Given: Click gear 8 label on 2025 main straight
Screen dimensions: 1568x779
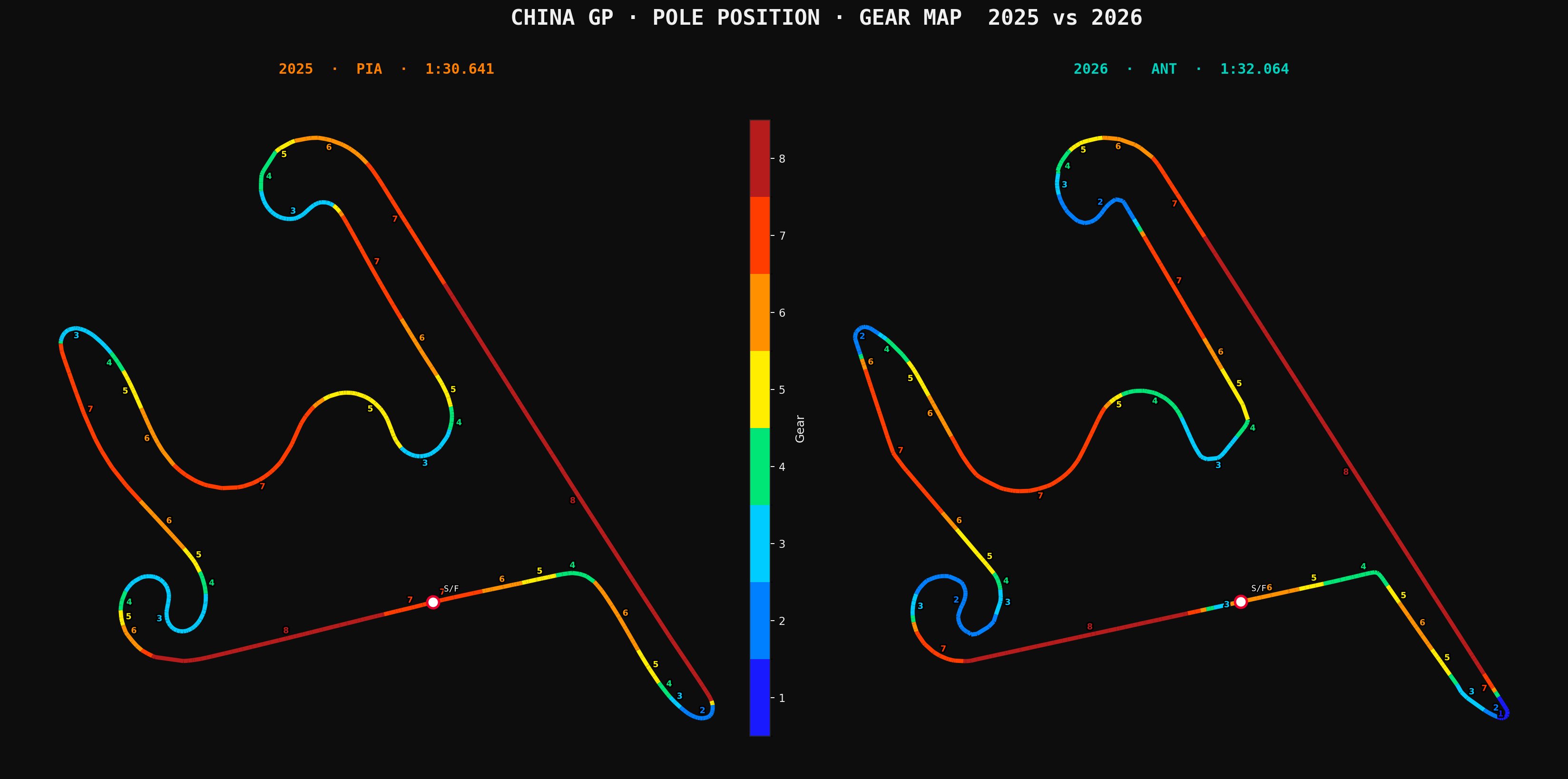Looking at the screenshot, I should pos(285,631).
